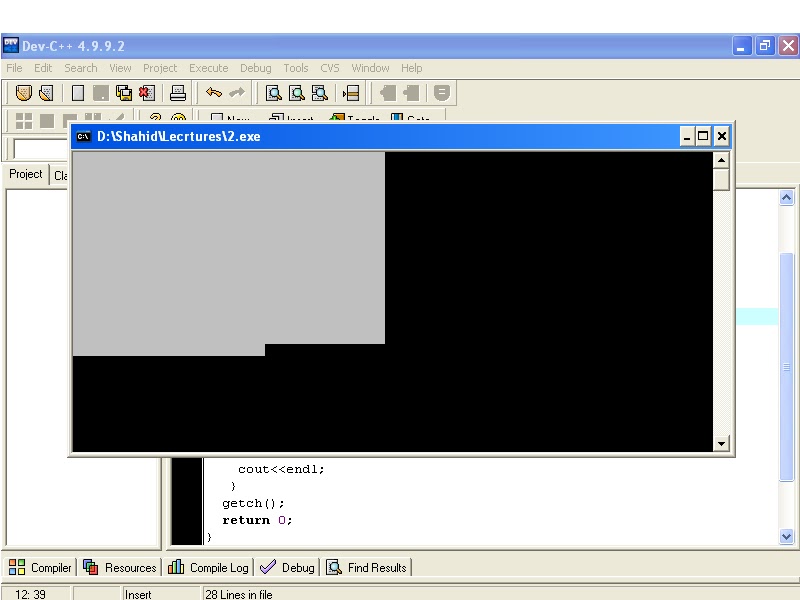Click the code line cout<<endl;
The height and width of the screenshot is (600, 800).
coord(281,469)
